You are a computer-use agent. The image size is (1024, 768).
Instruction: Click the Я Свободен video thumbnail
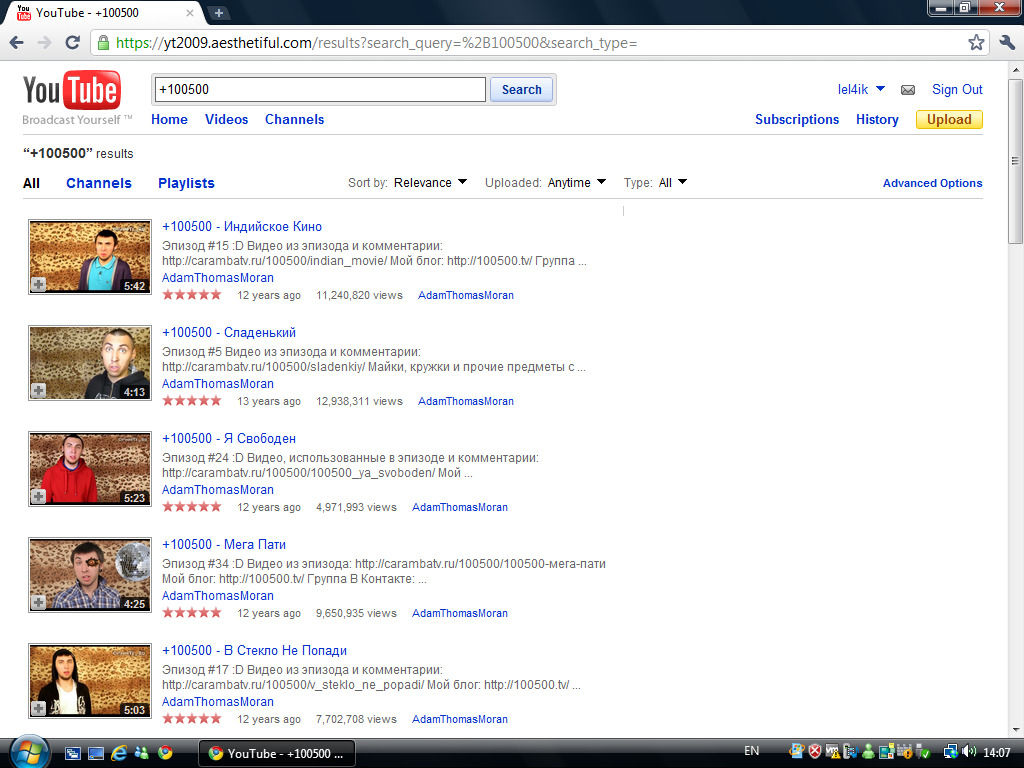[90, 469]
